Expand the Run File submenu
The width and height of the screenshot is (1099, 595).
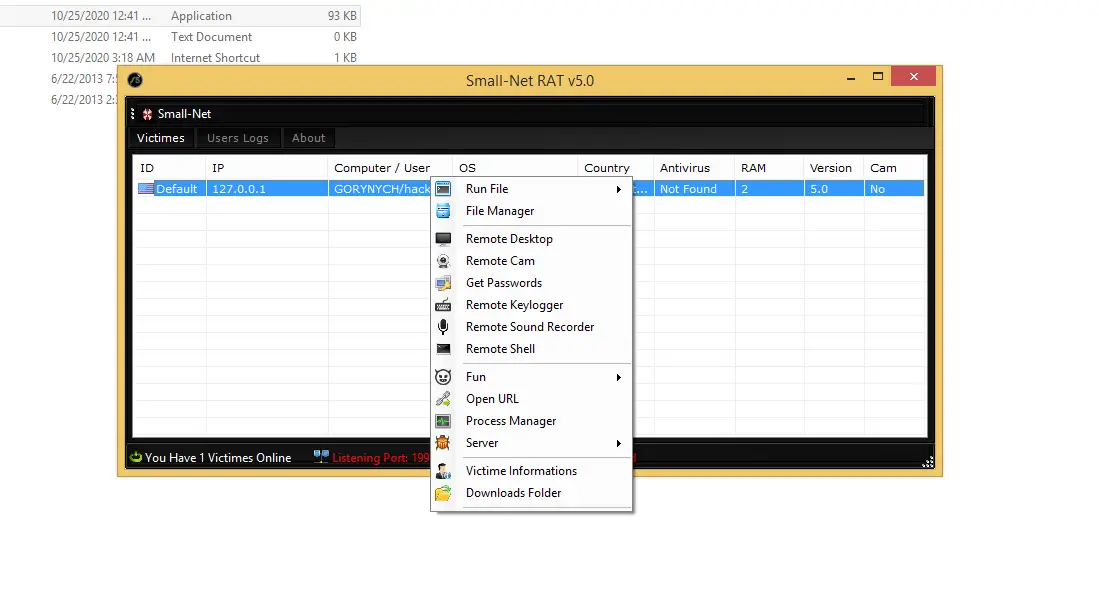tap(618, 188)
